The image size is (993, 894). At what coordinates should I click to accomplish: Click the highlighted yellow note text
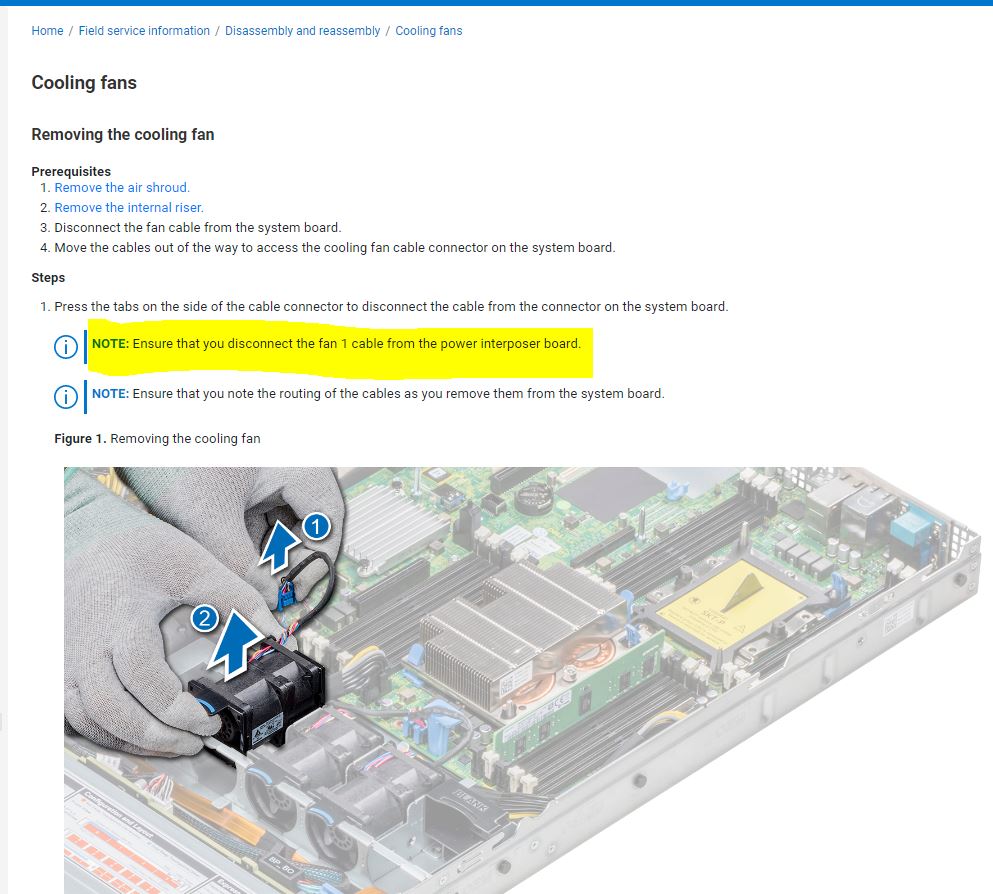pos(335,344)
